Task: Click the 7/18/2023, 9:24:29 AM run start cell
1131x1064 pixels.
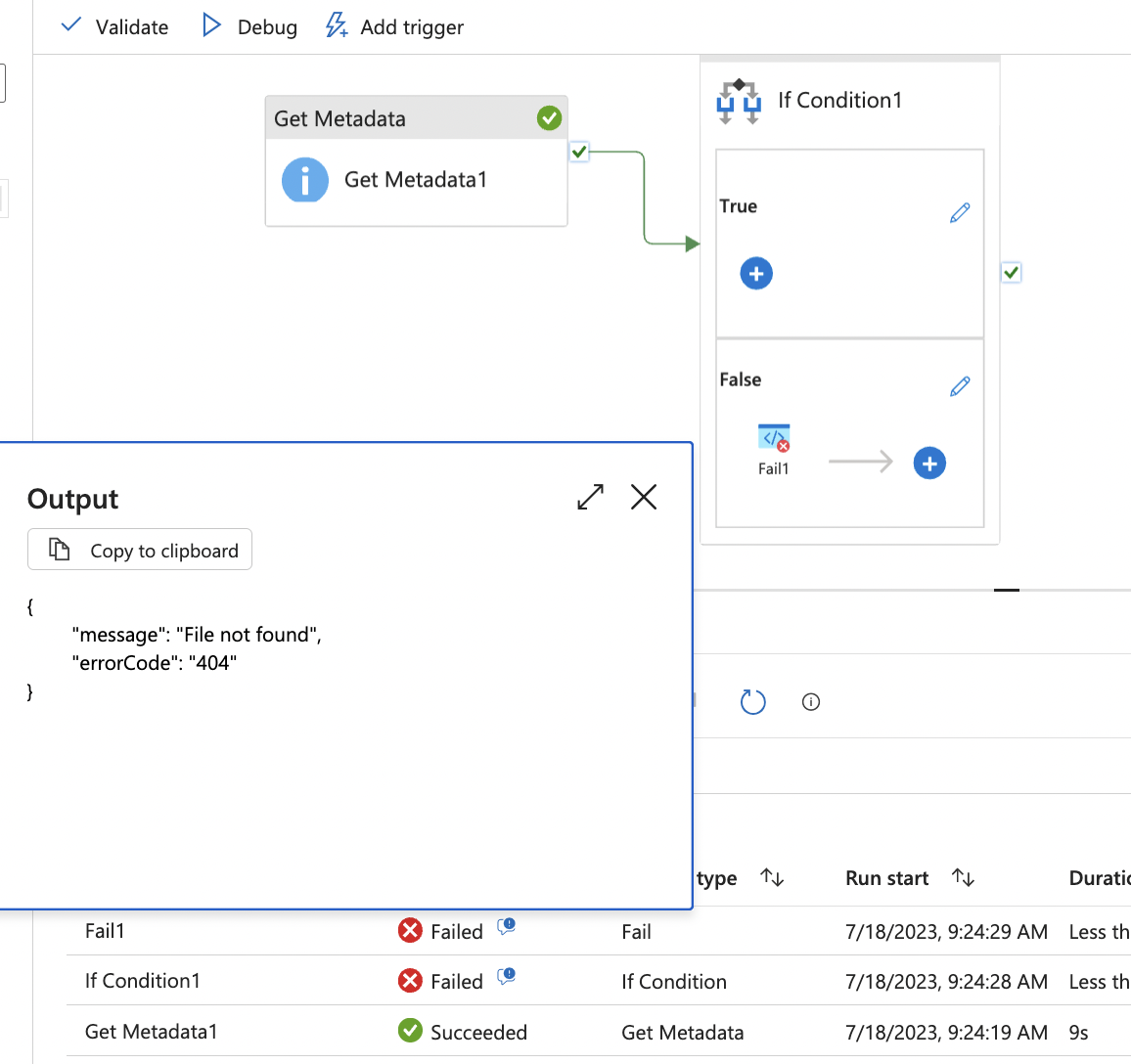Action: pyautogui.click(x=946, y=931)
